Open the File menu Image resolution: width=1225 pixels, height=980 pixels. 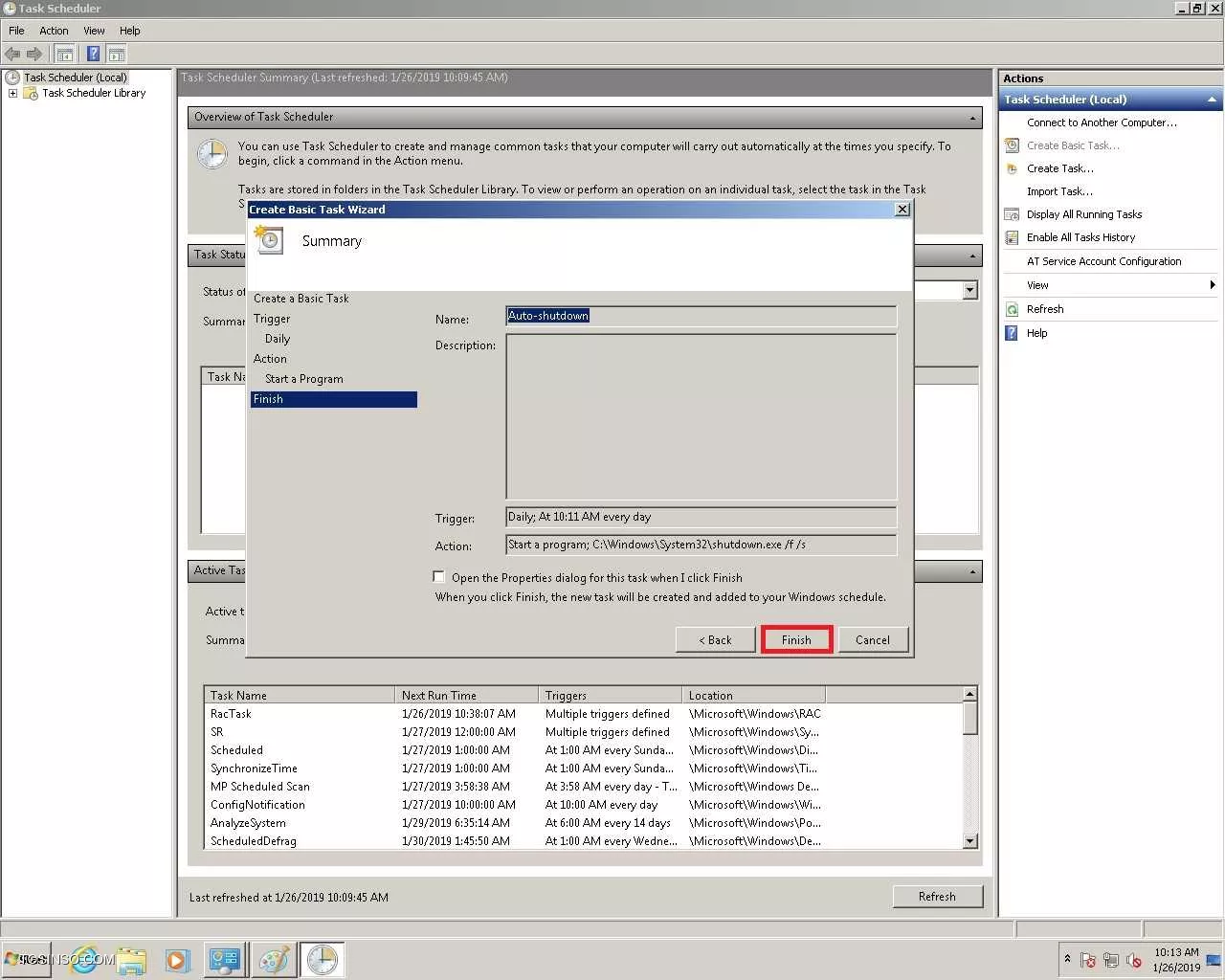click(16, 31)
